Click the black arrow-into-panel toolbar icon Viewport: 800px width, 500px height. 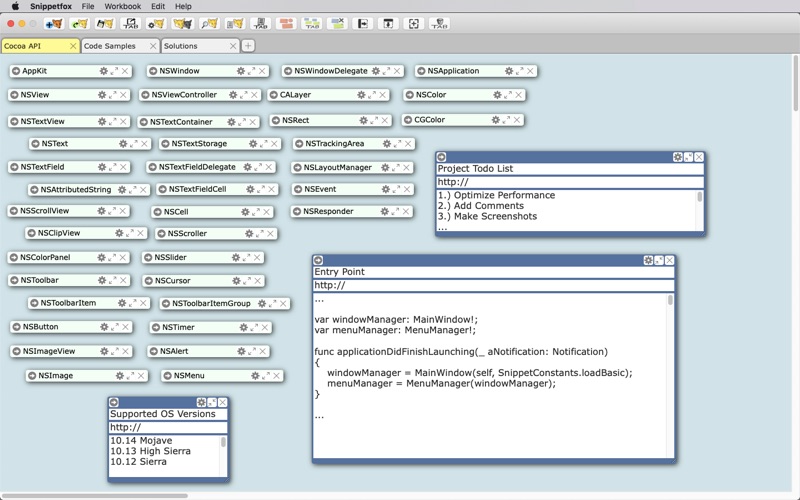[363, 23]
